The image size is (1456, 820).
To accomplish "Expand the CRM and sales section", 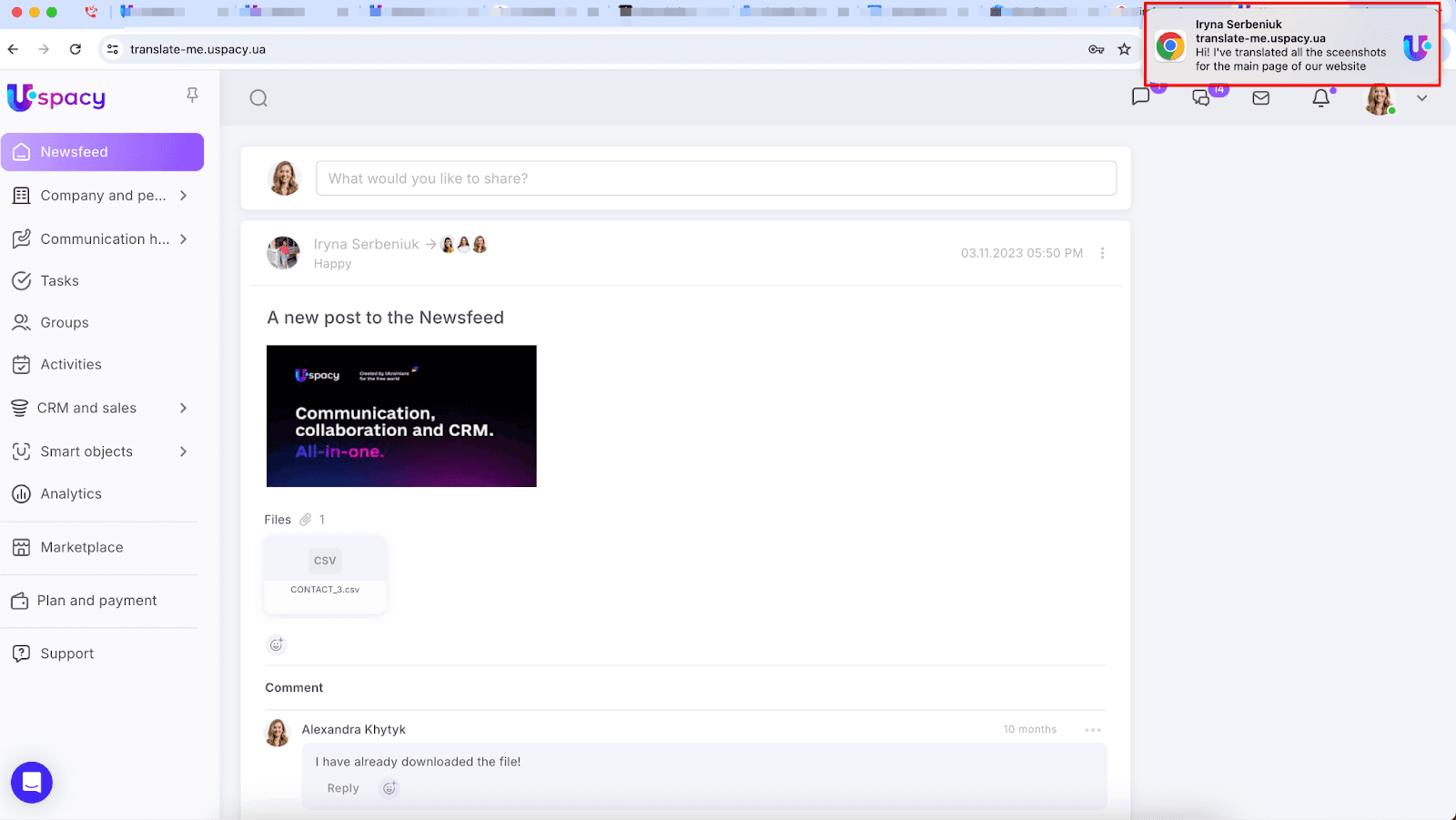I will pyautogui.click(x=183, y=408).
